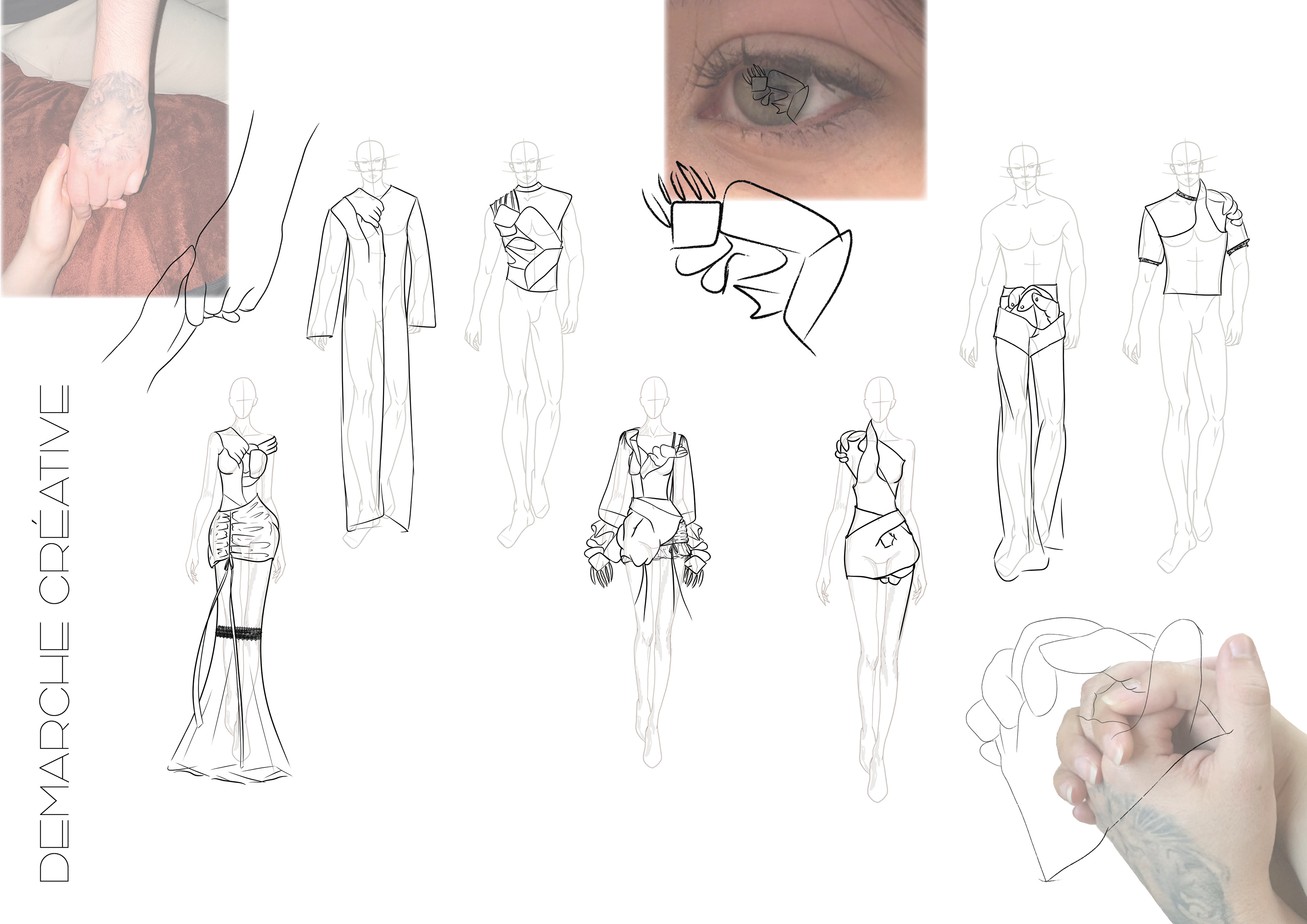
Task: Open the tattooed hand photo on red blanket
Action: point(114,148)
